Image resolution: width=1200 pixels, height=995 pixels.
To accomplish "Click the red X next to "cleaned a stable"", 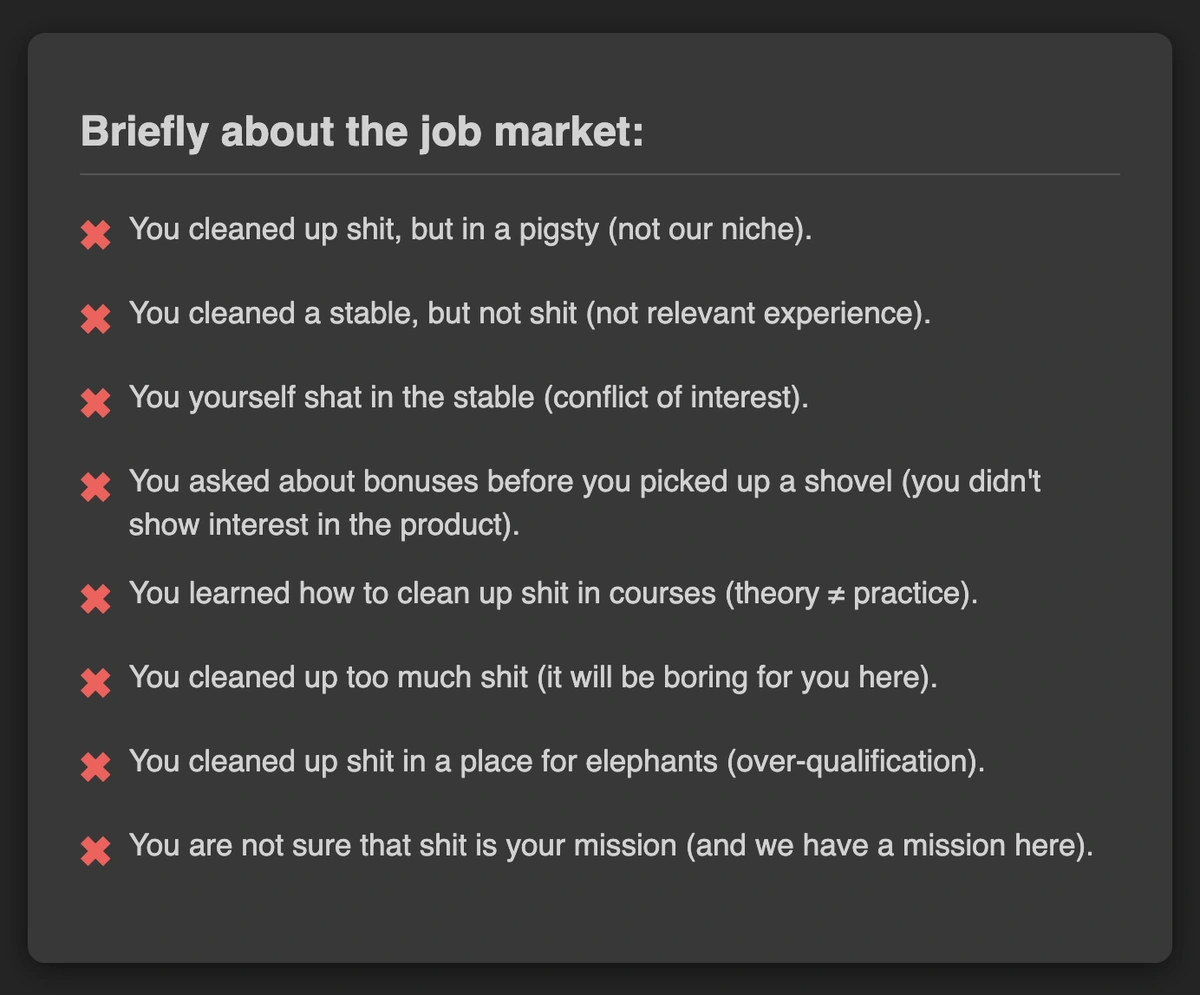I will point(95,319).
